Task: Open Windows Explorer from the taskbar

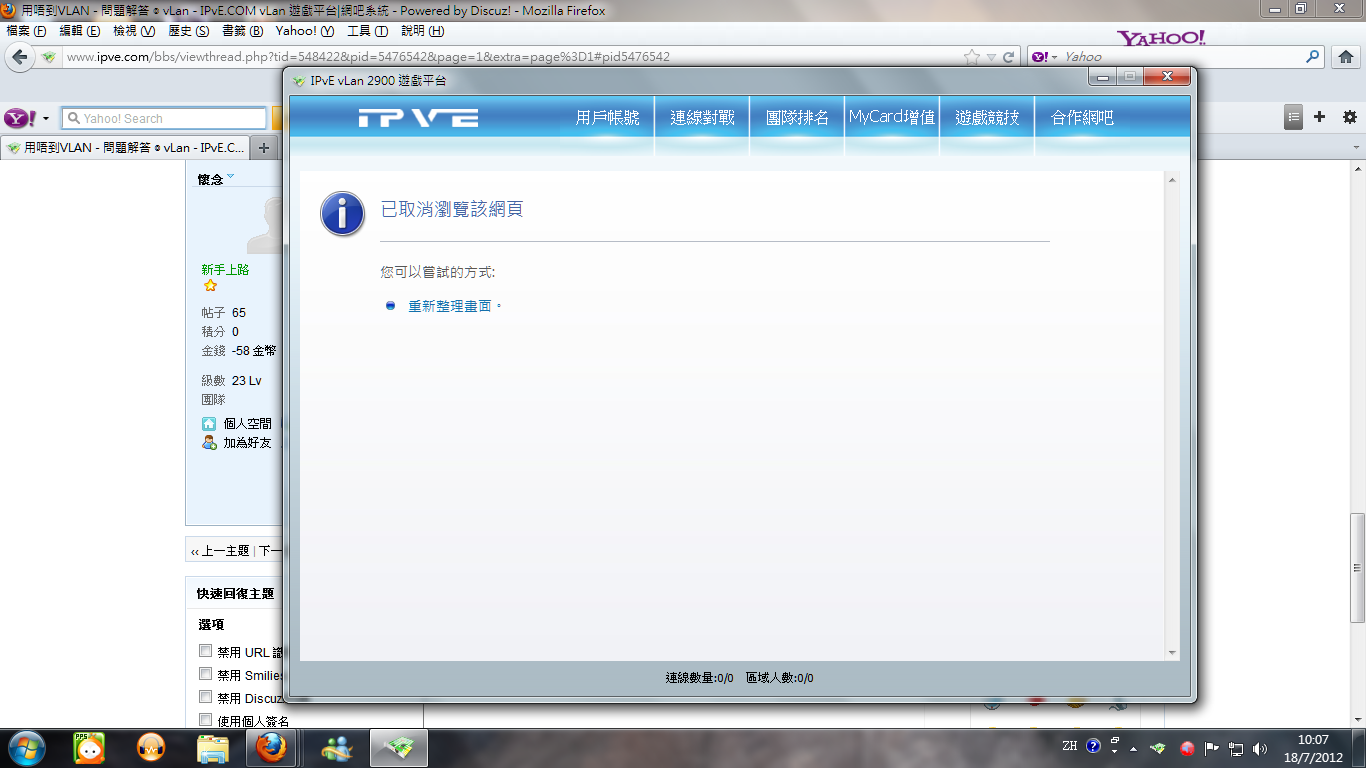Action: [x=213, y=748]
